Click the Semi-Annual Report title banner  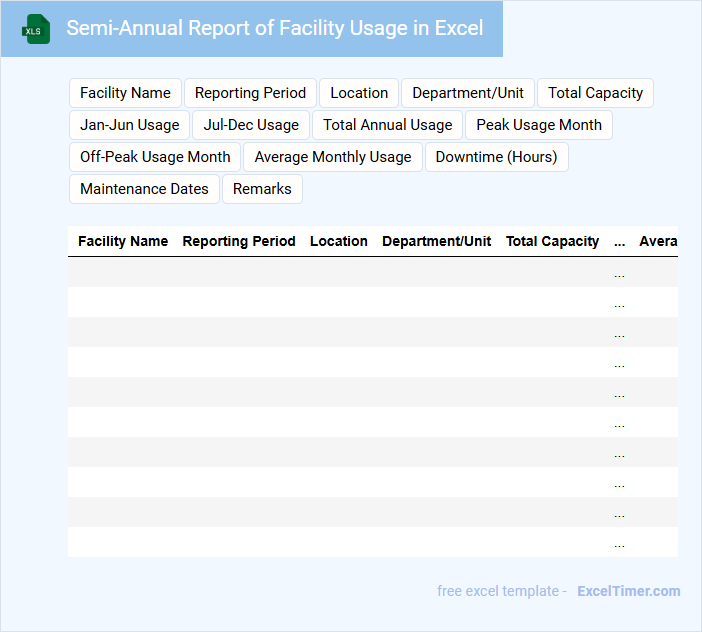tap(274, 28)
